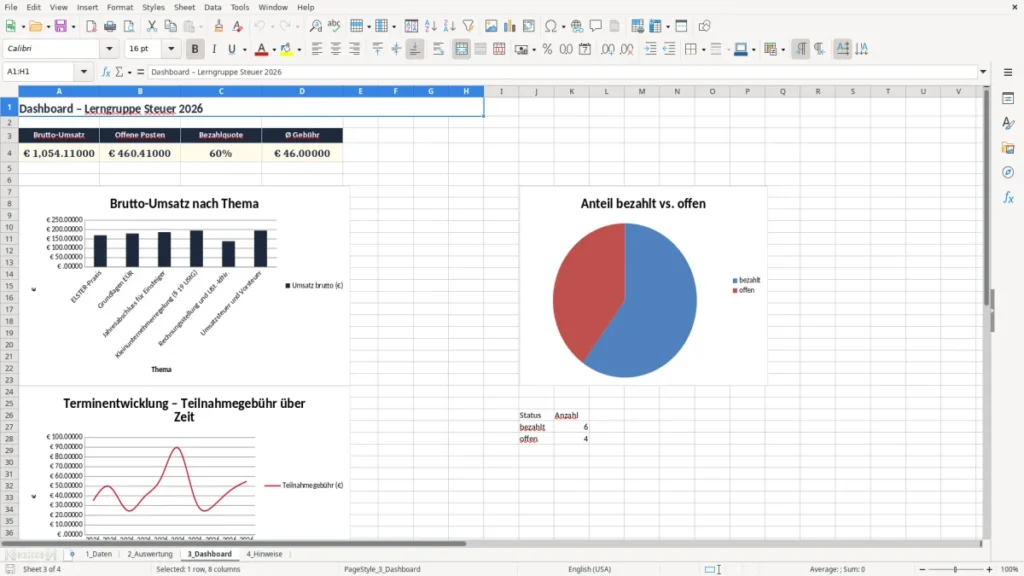This screenshot has width=1024, height=576.
Task: Apply the yellow highlighting color swatch
Action: click(x=286, y=49)
